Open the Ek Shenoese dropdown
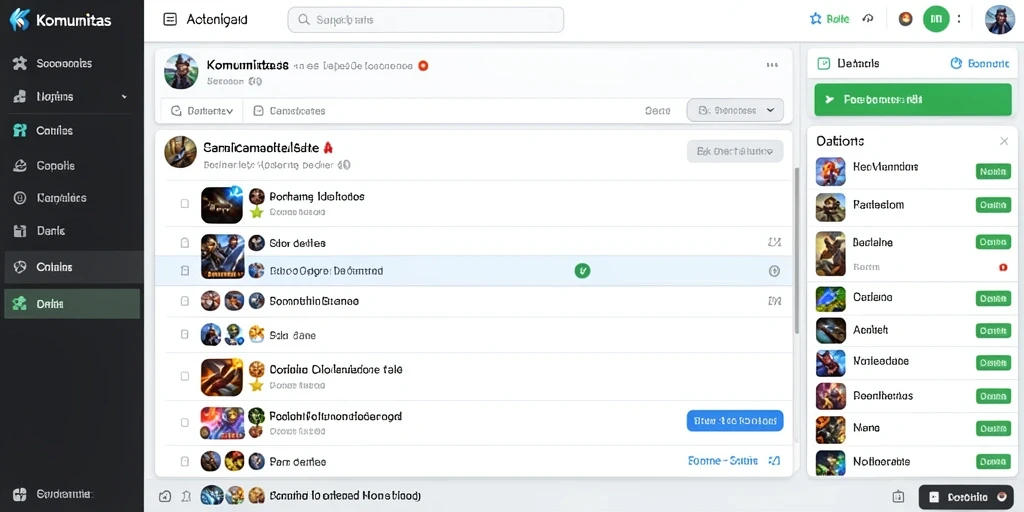Viewport: 1024px width, 512px height. coord(735,110)
